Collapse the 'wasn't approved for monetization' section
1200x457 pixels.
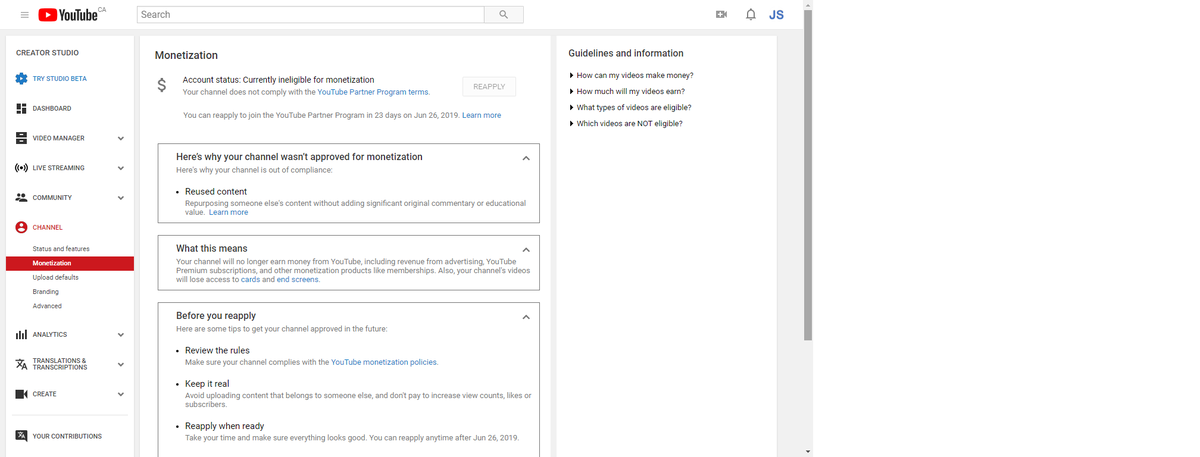pos(526,158)
